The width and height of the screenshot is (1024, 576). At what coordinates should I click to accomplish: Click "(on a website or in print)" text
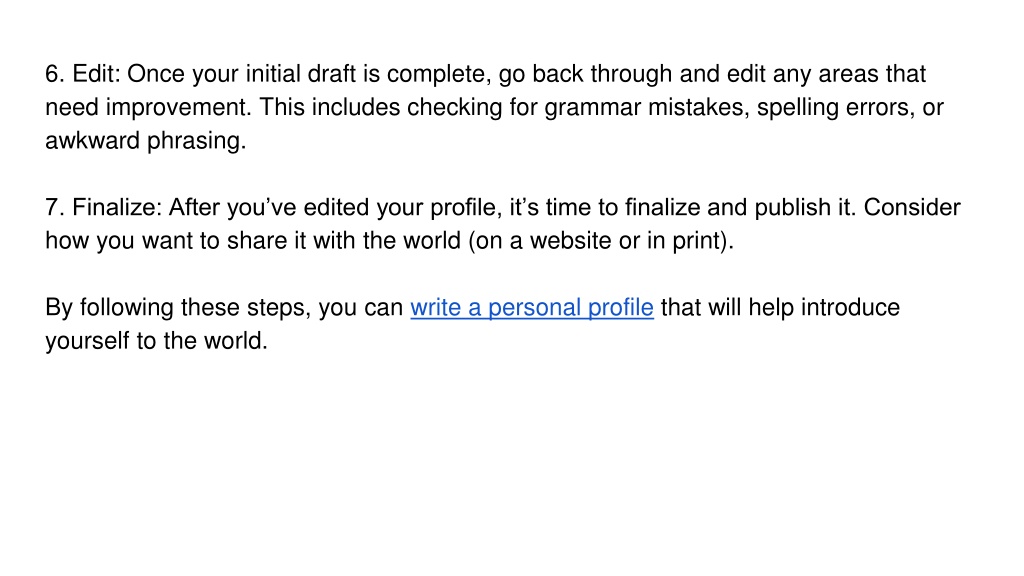point(601,241)
